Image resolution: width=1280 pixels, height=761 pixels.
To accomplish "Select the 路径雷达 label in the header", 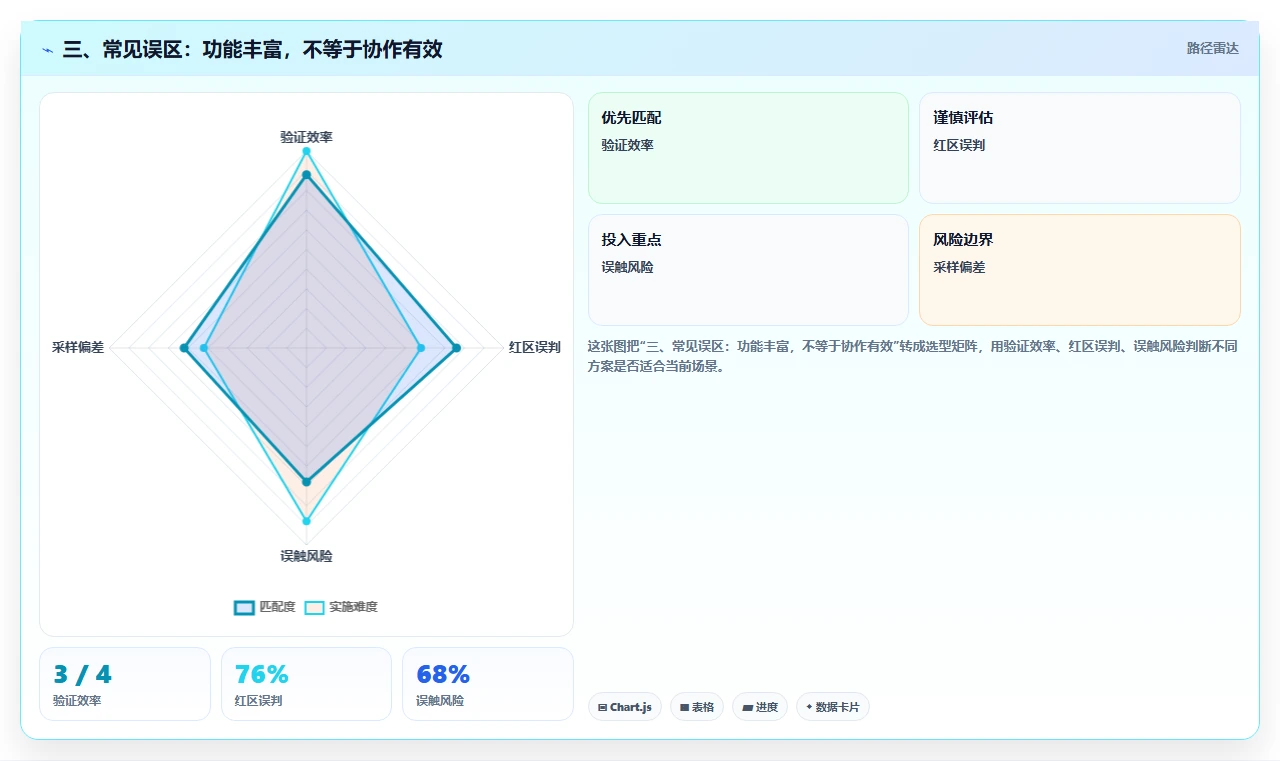I will point(1212,48).
